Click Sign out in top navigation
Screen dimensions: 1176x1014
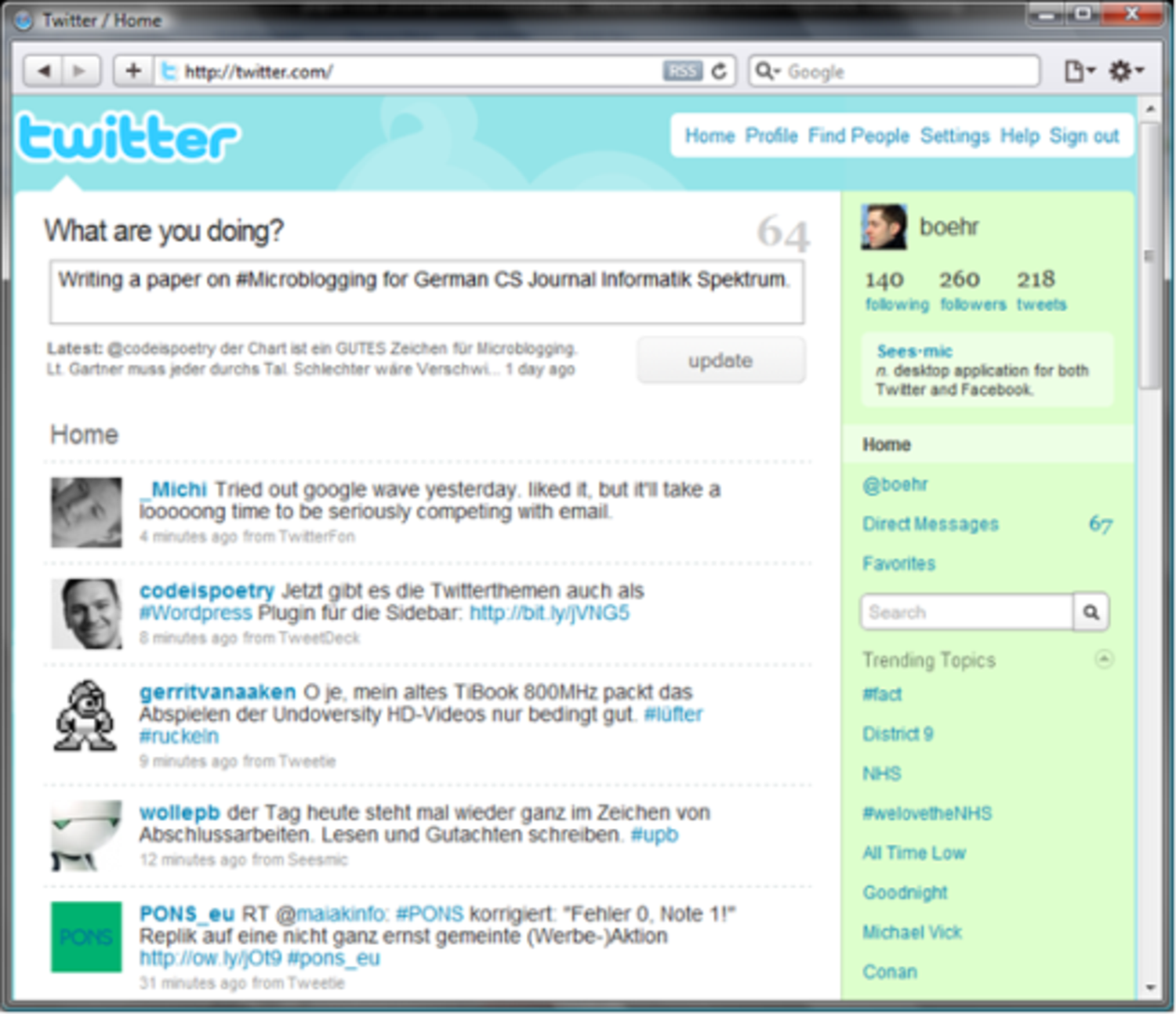1084,136
